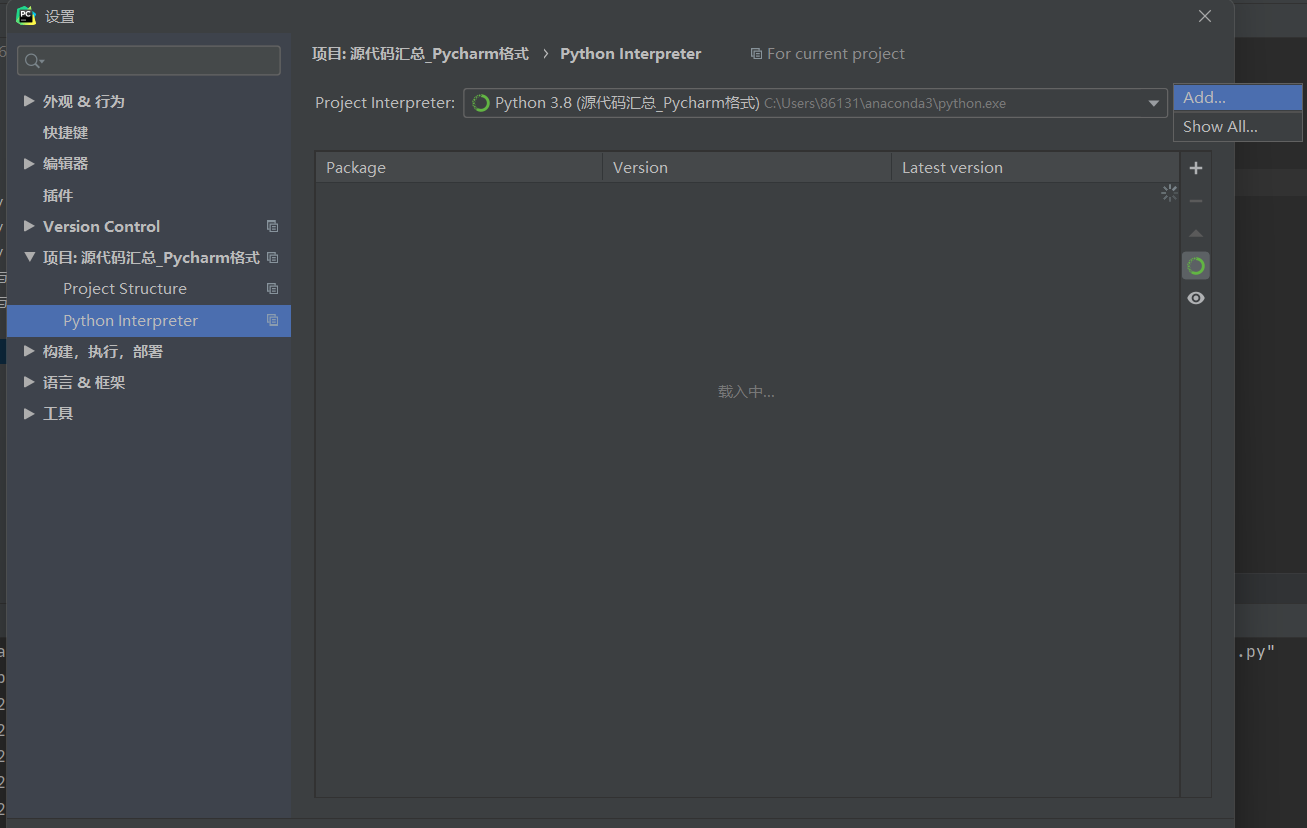Click the For current project label
1307x828 pixels.
(836, 54)
